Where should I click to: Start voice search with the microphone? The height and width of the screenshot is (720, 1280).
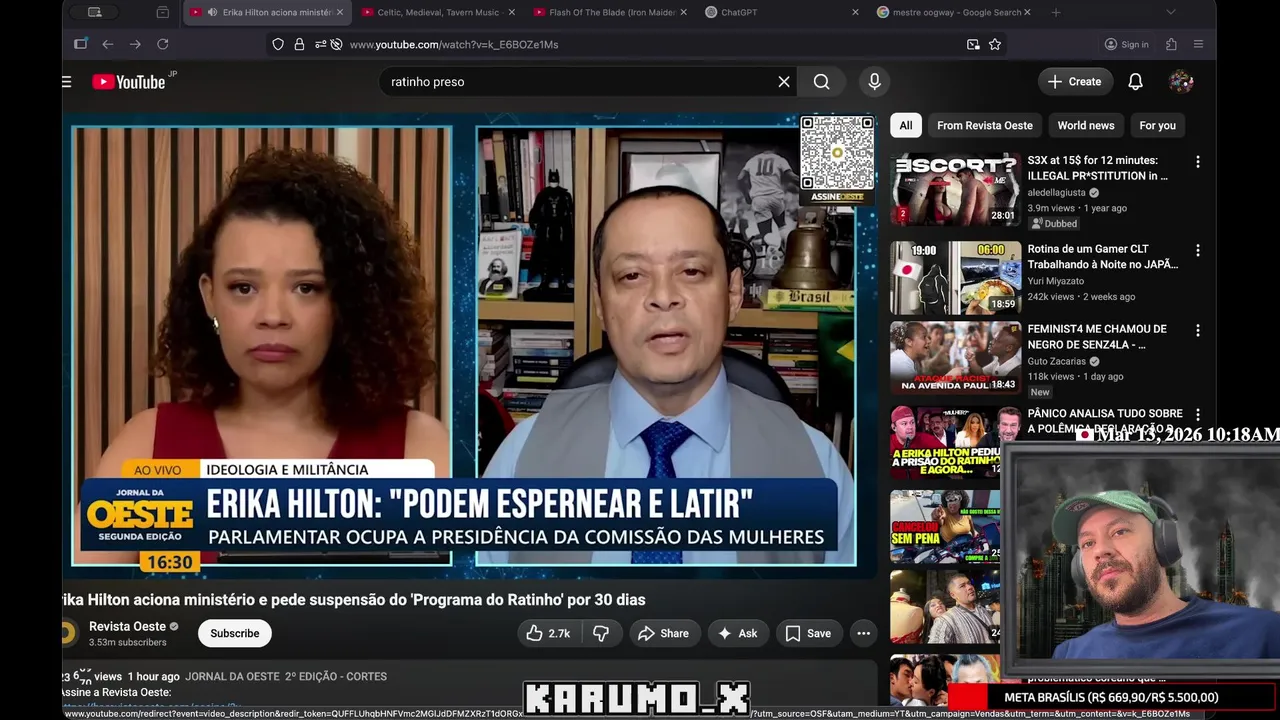pos(874,82)
